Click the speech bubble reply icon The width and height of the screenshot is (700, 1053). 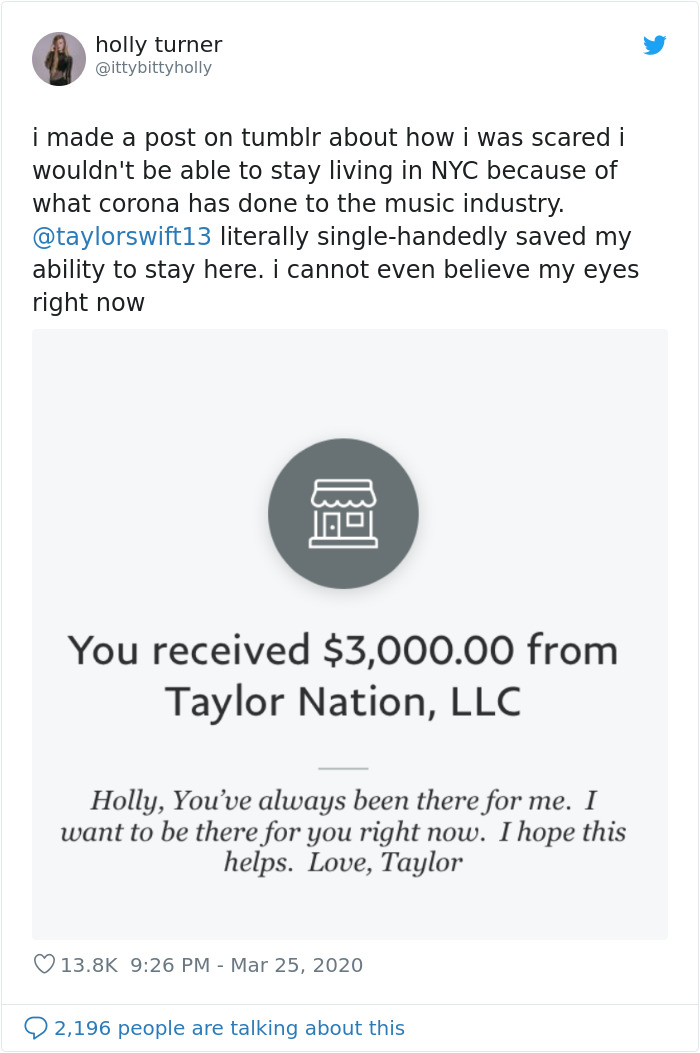37,1027
